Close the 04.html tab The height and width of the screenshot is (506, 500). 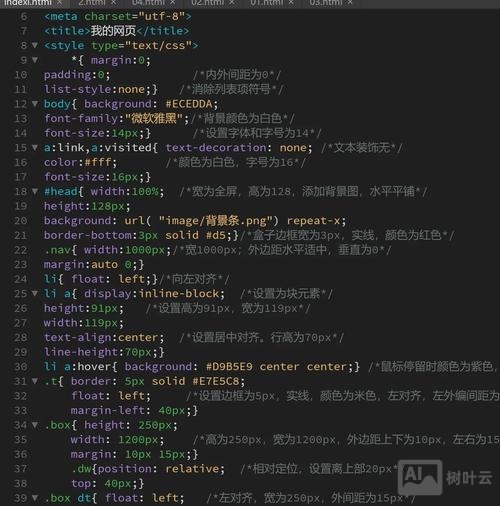[173, 3]
